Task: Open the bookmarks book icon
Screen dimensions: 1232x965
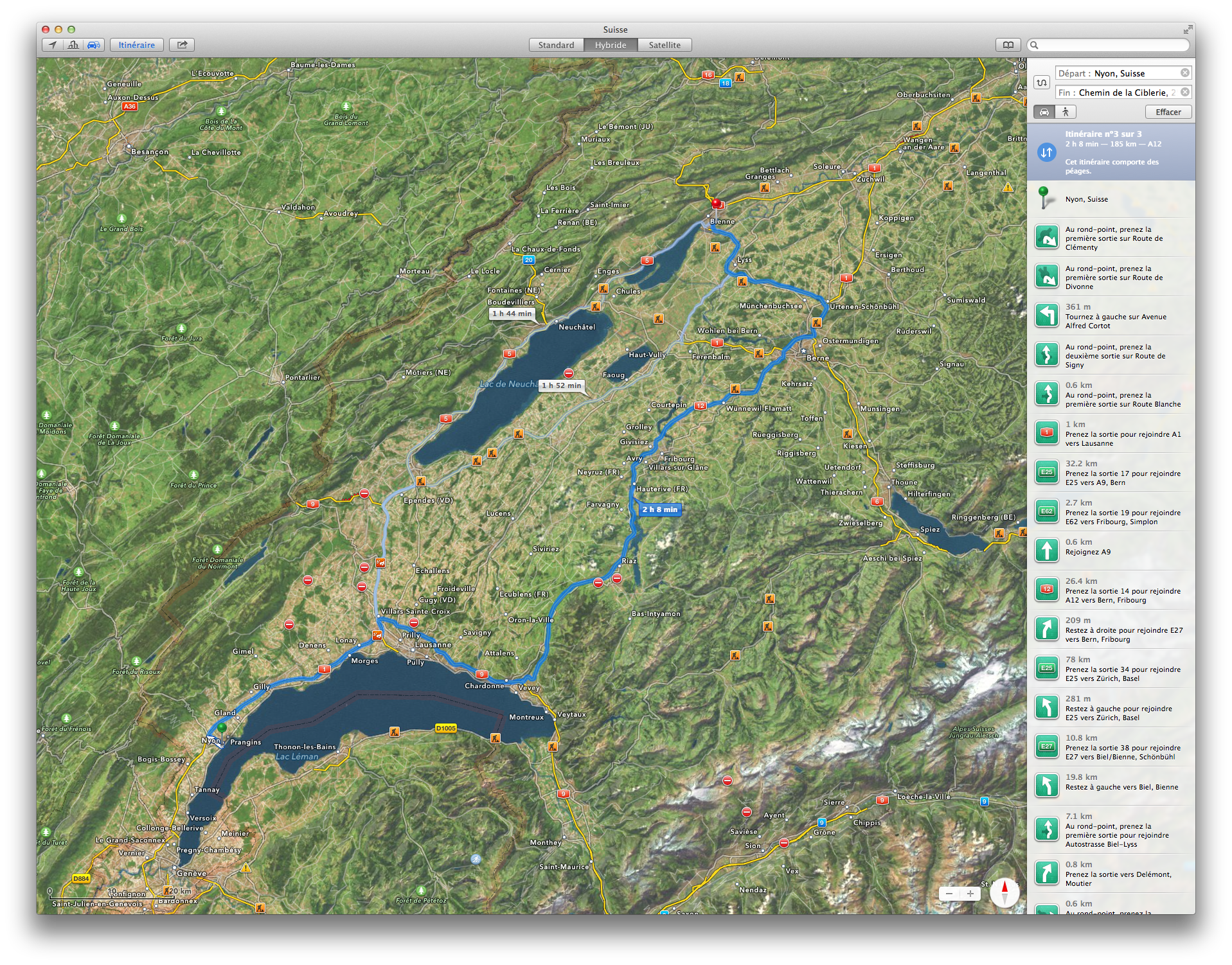Action: 1008,45
